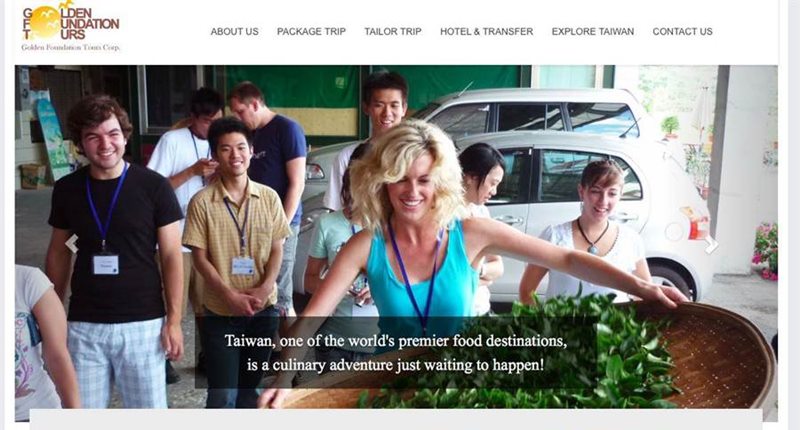Click the culinary adventure banner caption
This screenshot has height=430, width=800.
point(396,352)
